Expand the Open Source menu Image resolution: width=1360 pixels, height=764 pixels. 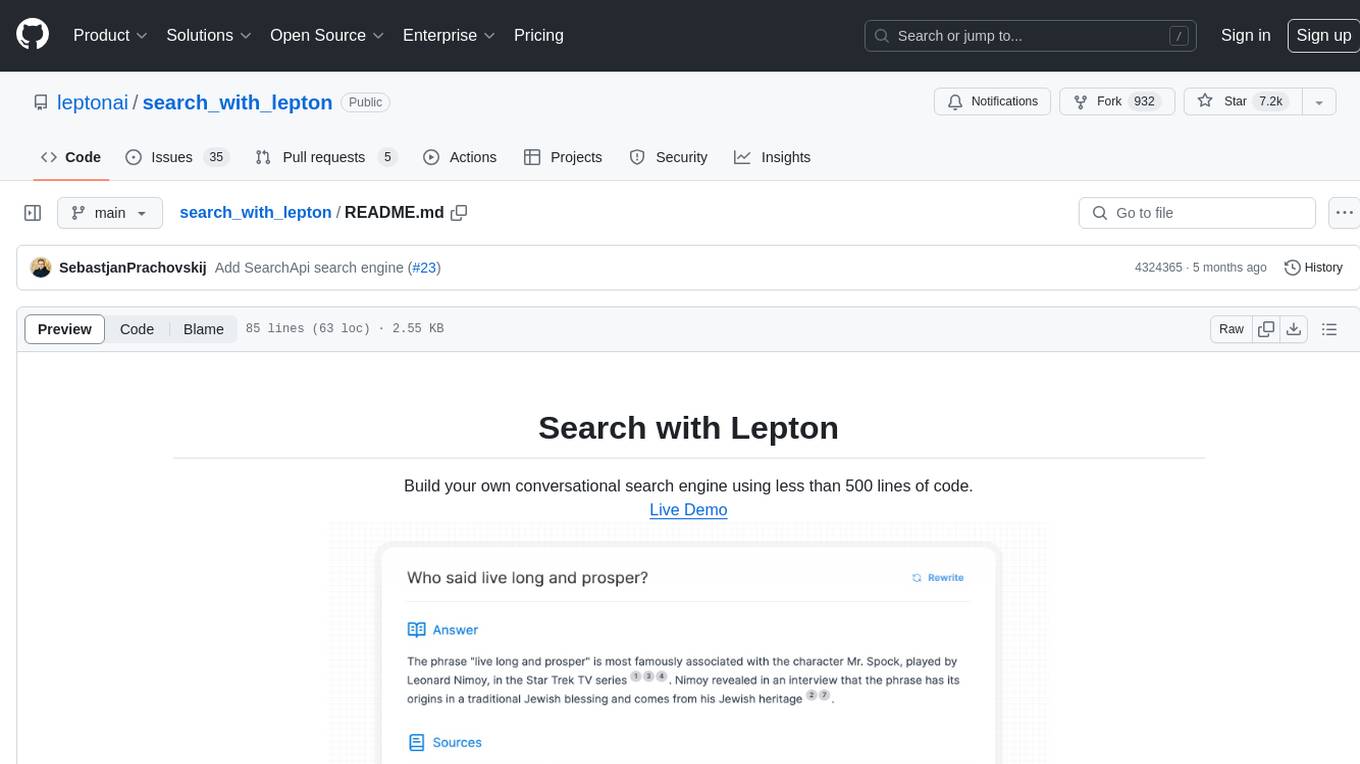click(x=327, y=35)
